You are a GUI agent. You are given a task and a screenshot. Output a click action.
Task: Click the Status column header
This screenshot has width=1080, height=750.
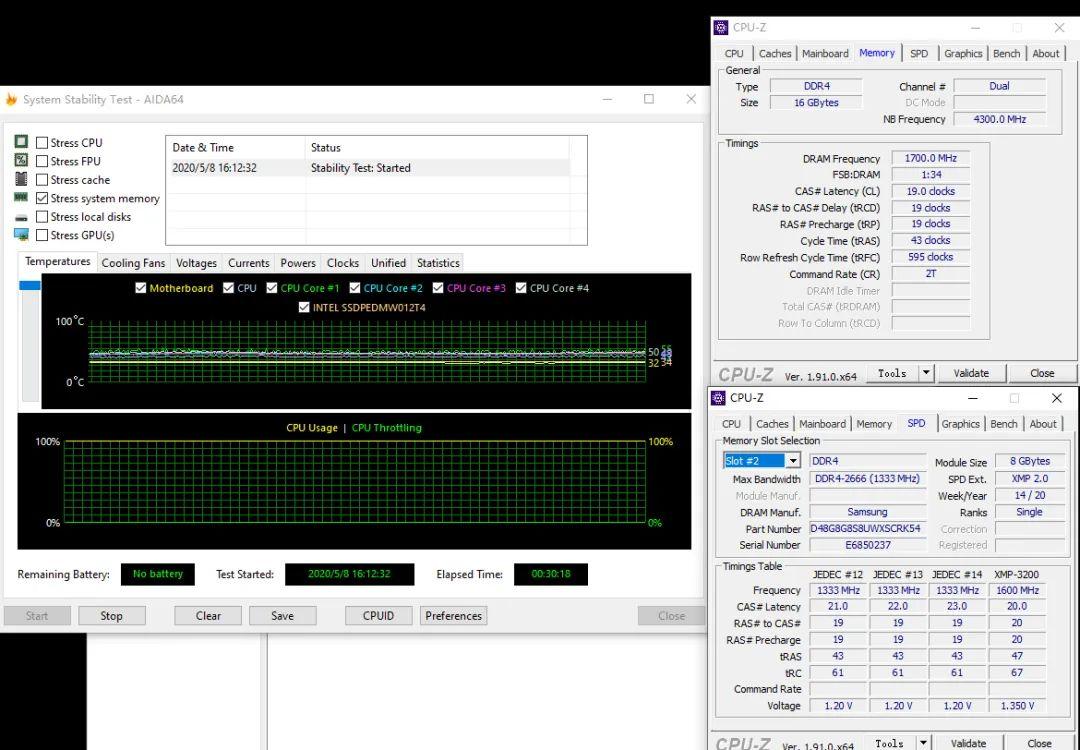437,147
